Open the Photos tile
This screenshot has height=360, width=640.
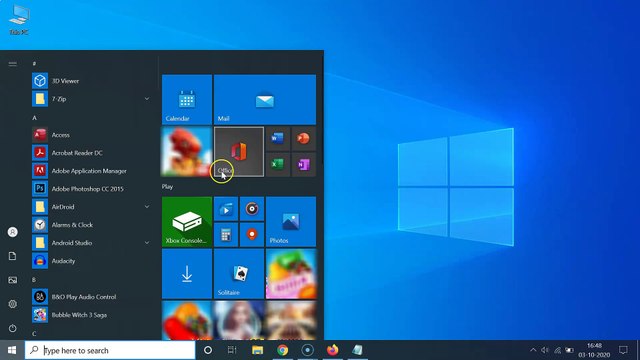pos(291,222)
